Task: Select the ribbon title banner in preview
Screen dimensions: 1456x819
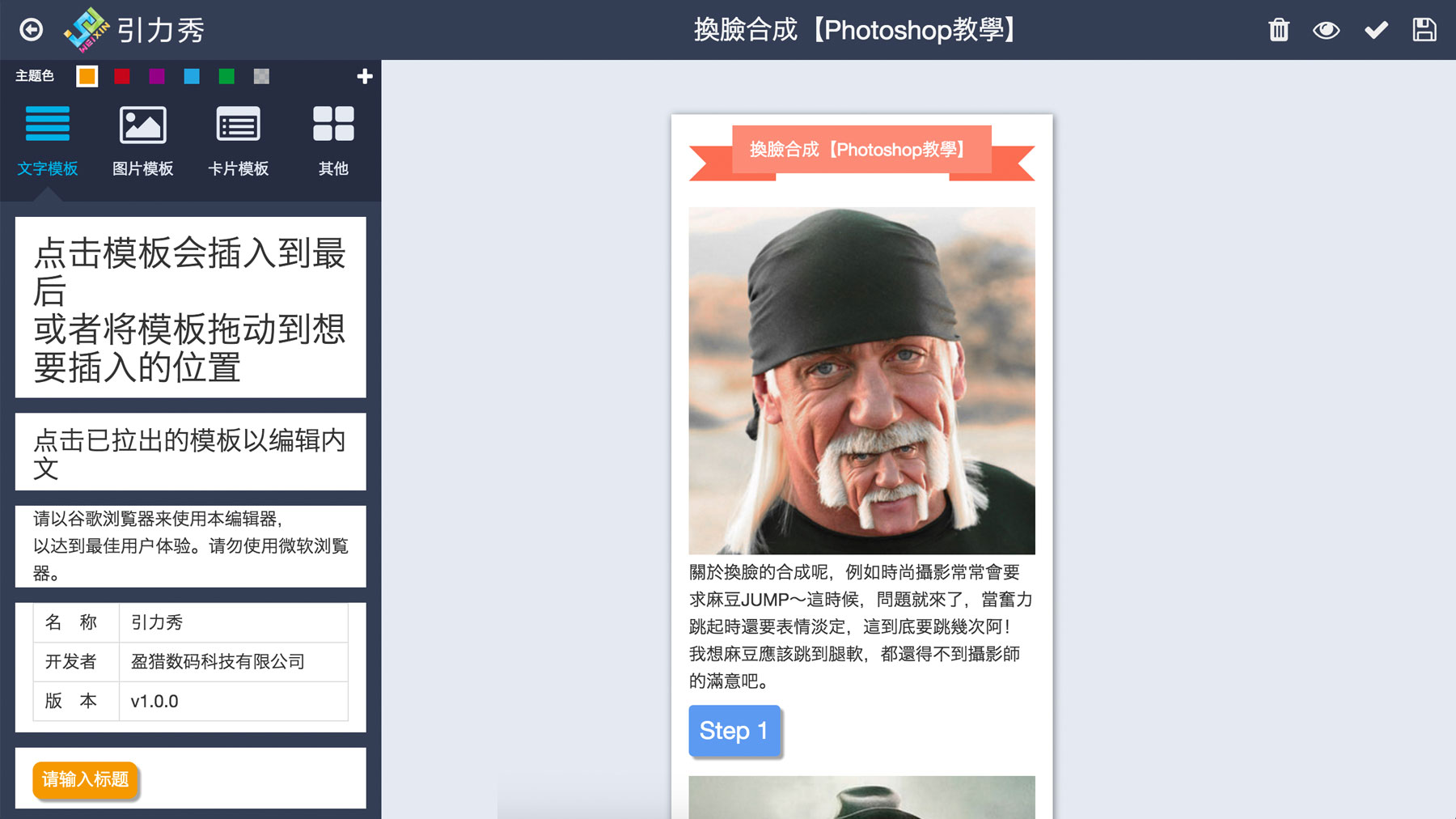Action: coord(861,151)
